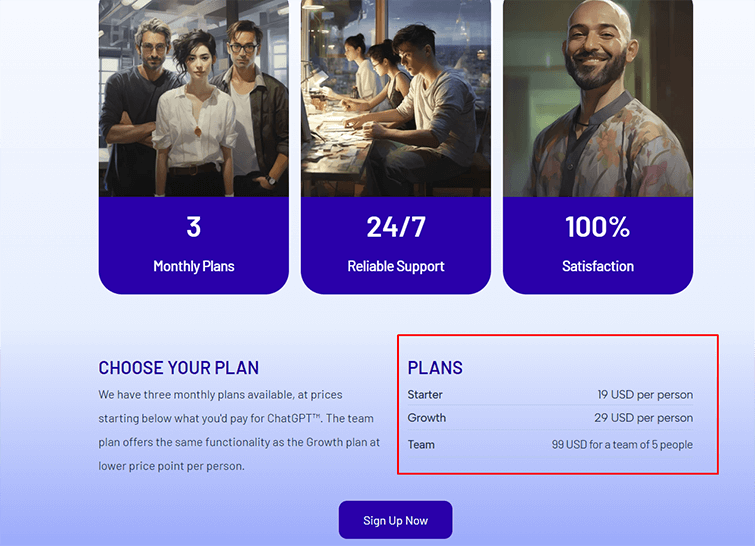Click the Sign Up Now button

coord(395,520)
